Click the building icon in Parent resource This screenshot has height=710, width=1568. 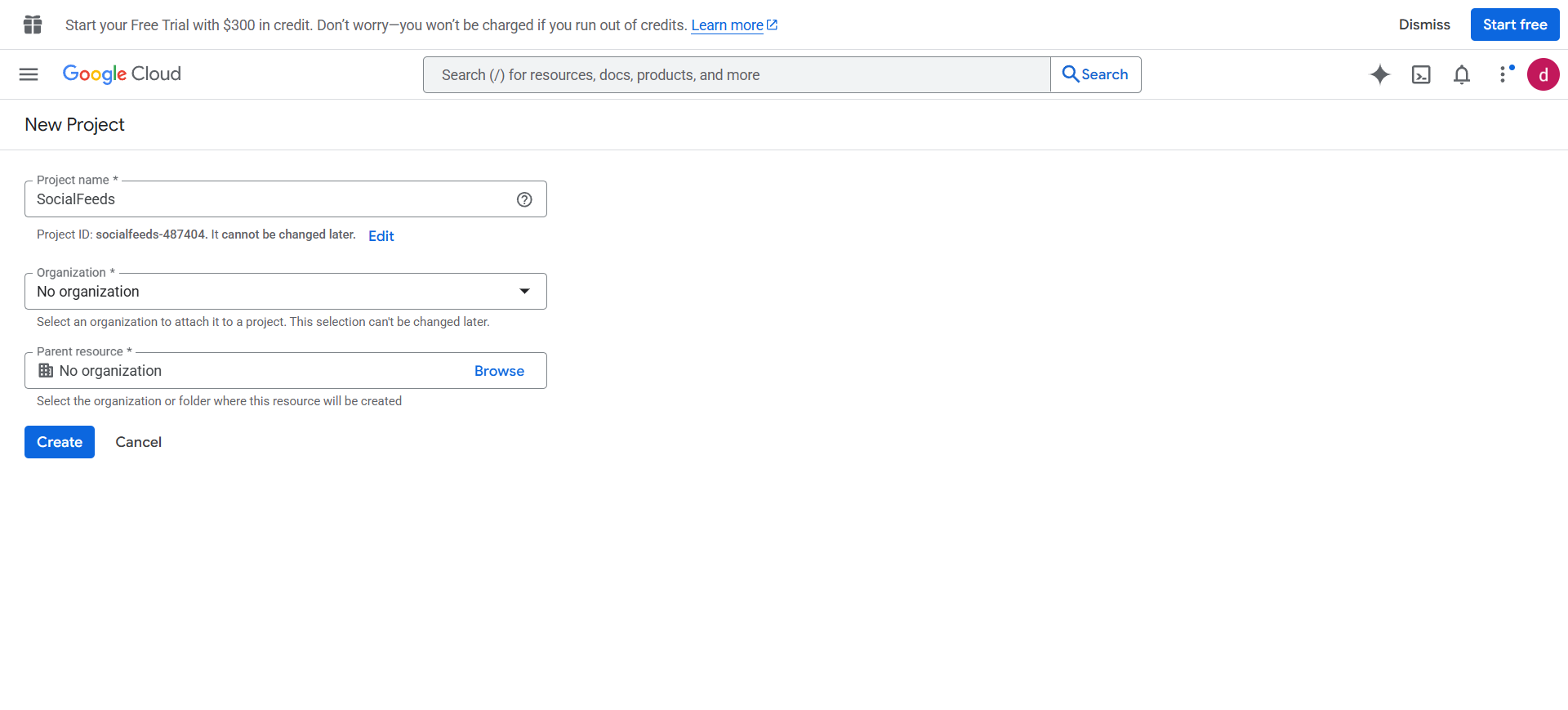pos(46,371)
